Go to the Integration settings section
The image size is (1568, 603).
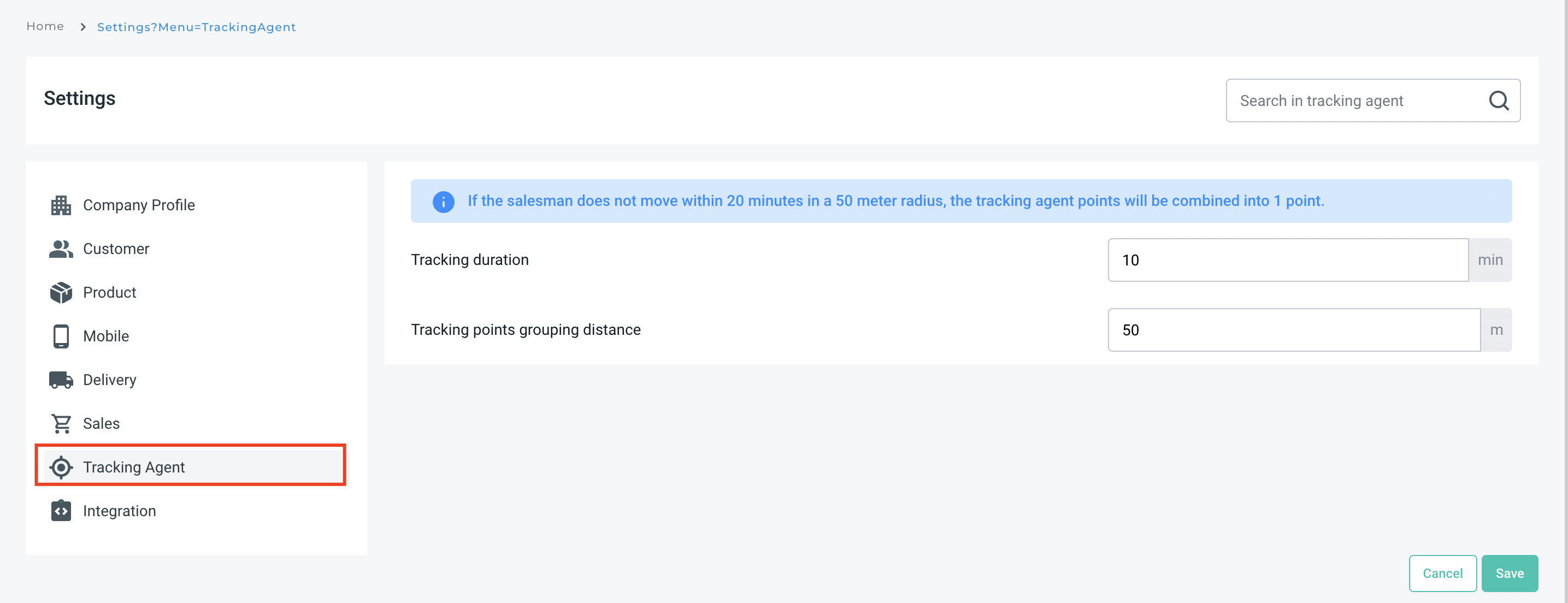tap(119, 511)
